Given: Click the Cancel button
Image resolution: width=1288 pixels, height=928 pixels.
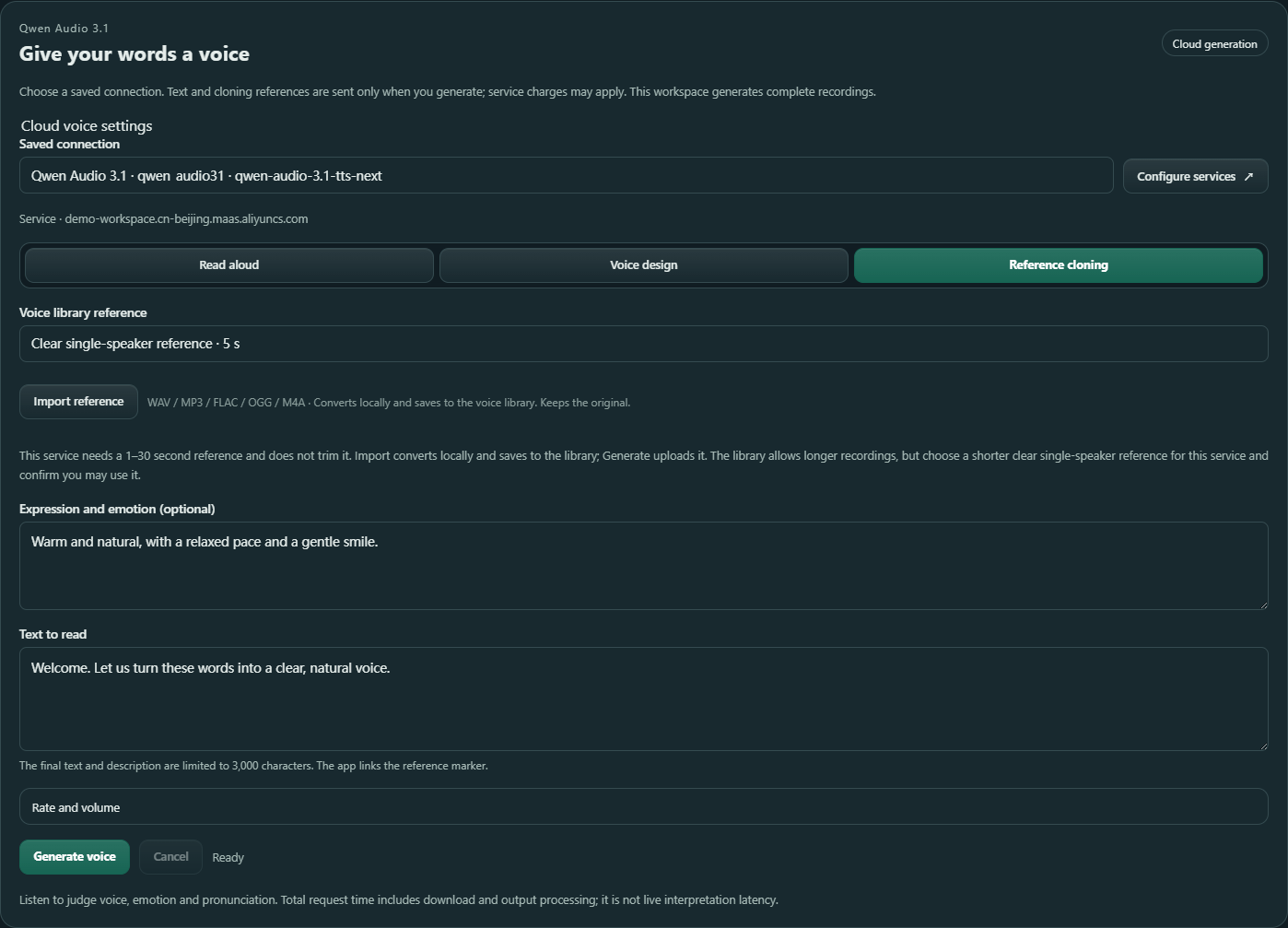Looking at the screenshot, I should point(170,857).
